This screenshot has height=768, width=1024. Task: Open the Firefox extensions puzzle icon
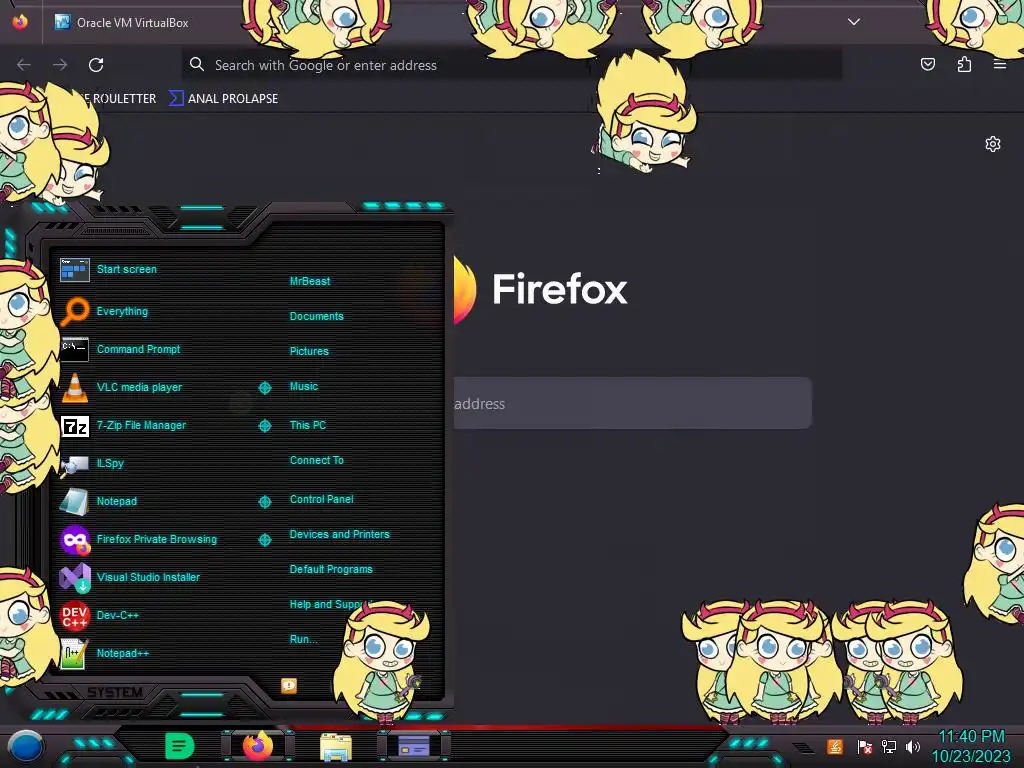964,64
